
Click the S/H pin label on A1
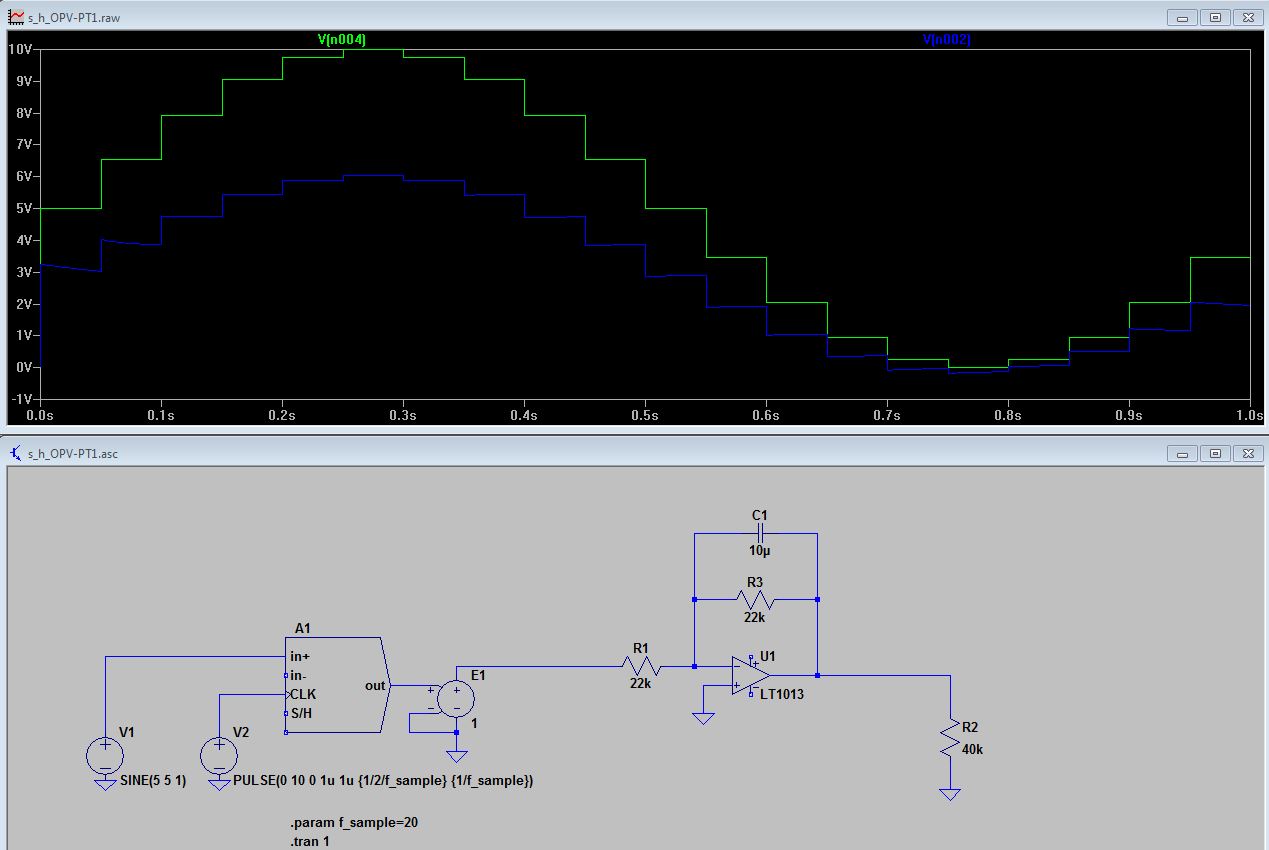coord(301,713)
